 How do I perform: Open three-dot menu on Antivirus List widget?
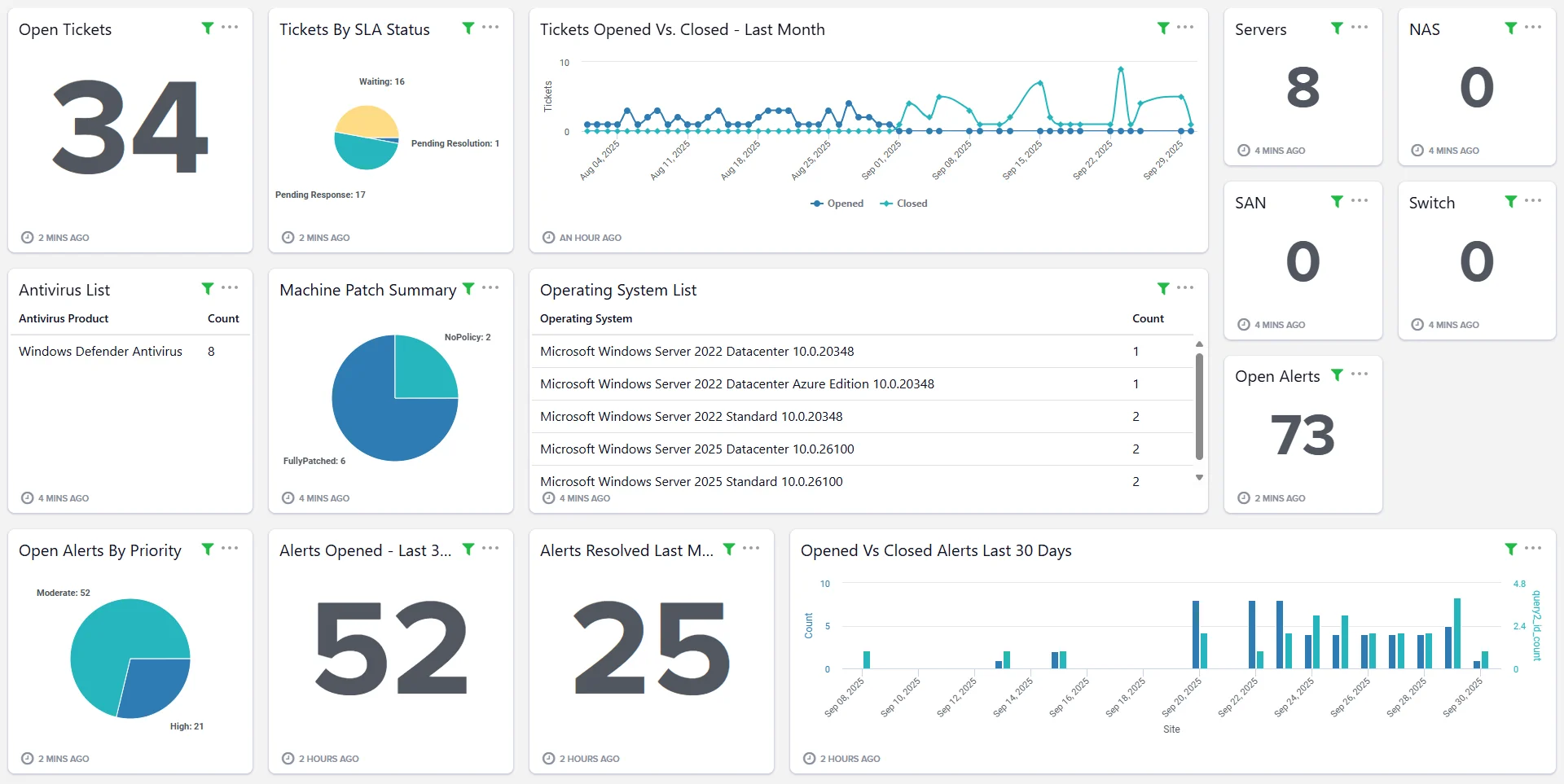(x=230, y=288)
